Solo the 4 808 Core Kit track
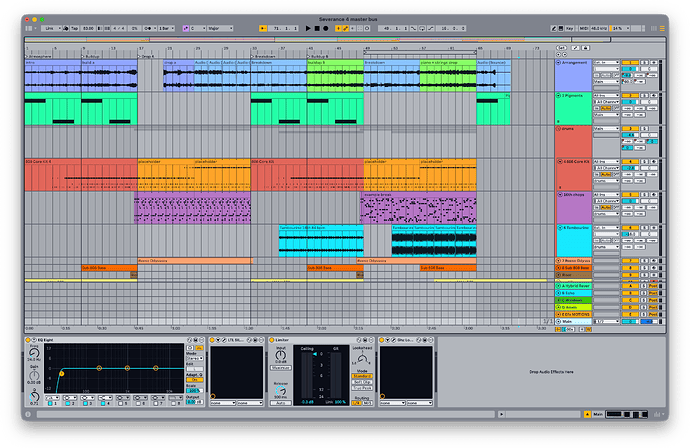The width and height of the screenshot is (690, 448). [x=644, y=162]
